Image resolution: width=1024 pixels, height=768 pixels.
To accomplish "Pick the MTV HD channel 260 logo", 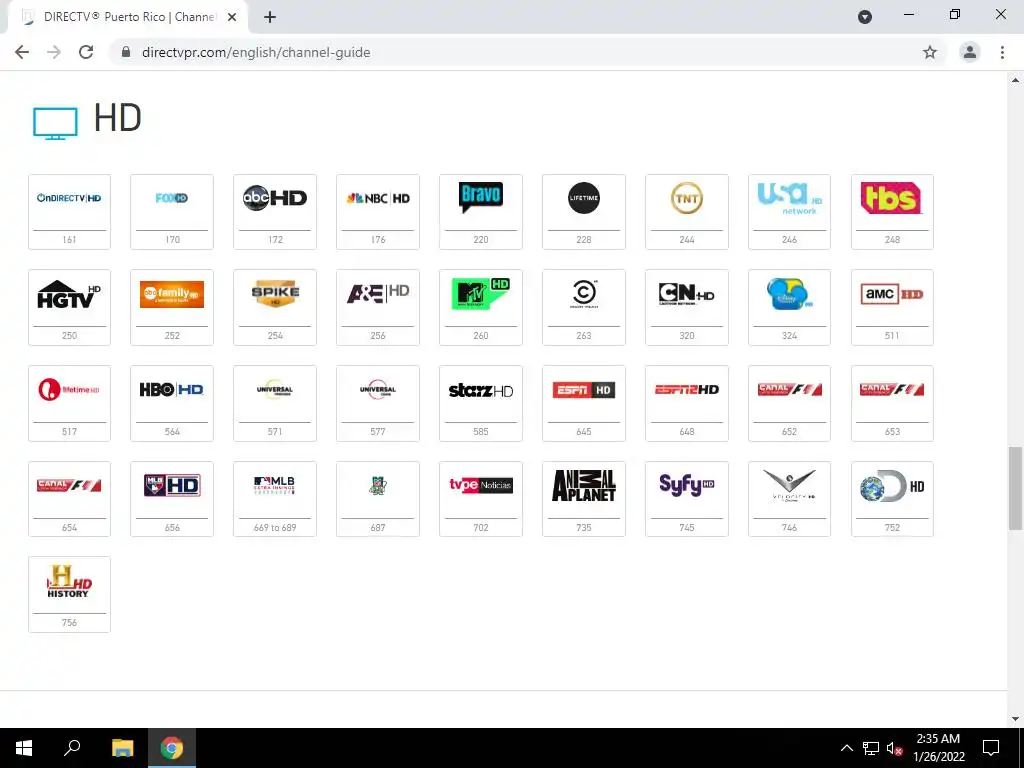I will coord(481,293).
